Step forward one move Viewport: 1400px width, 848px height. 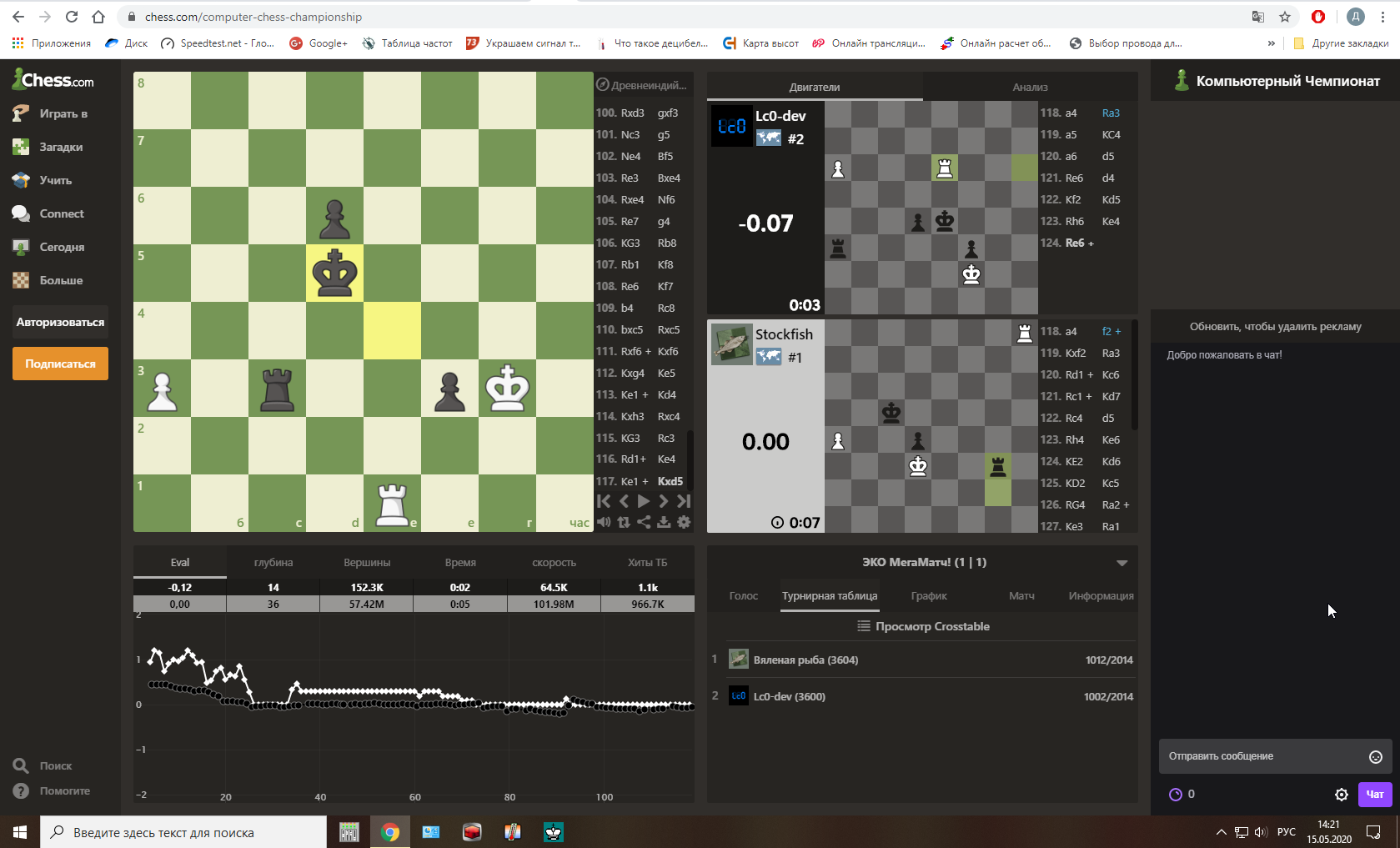coord(664,501)
